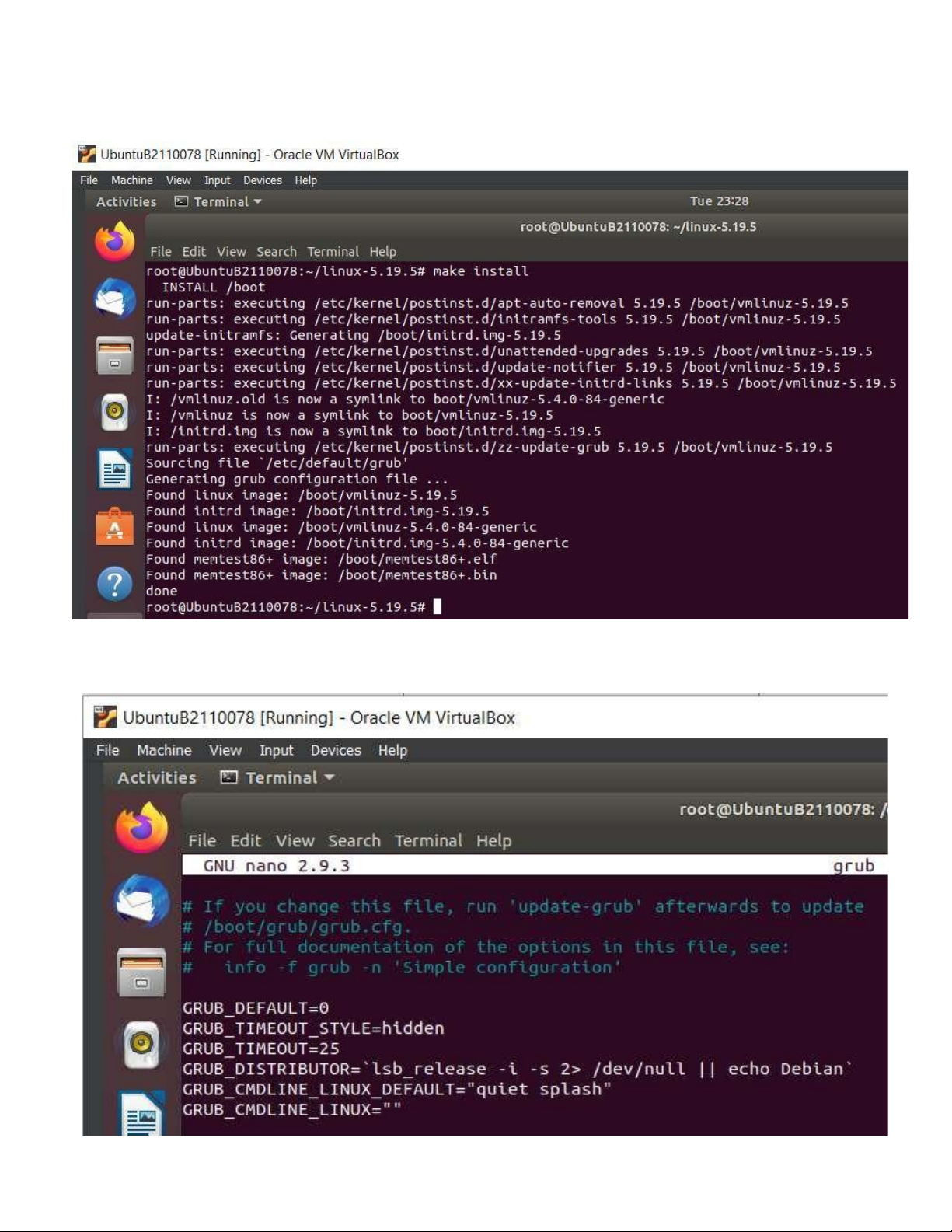Open Firefox in the upper VM's dock
This screenshot has height=1232, width=952.
point(115,241)
